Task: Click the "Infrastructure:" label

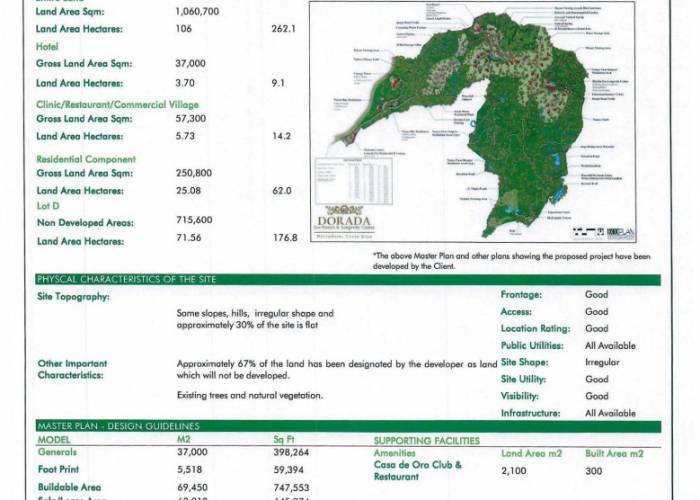Action: point(530,413)
